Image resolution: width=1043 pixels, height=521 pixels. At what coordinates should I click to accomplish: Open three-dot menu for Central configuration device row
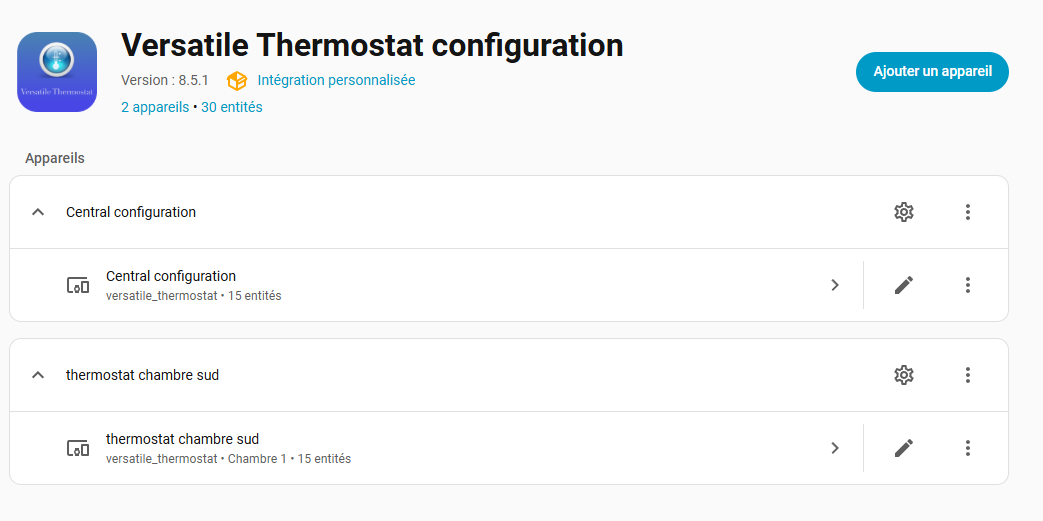[968, 285]
